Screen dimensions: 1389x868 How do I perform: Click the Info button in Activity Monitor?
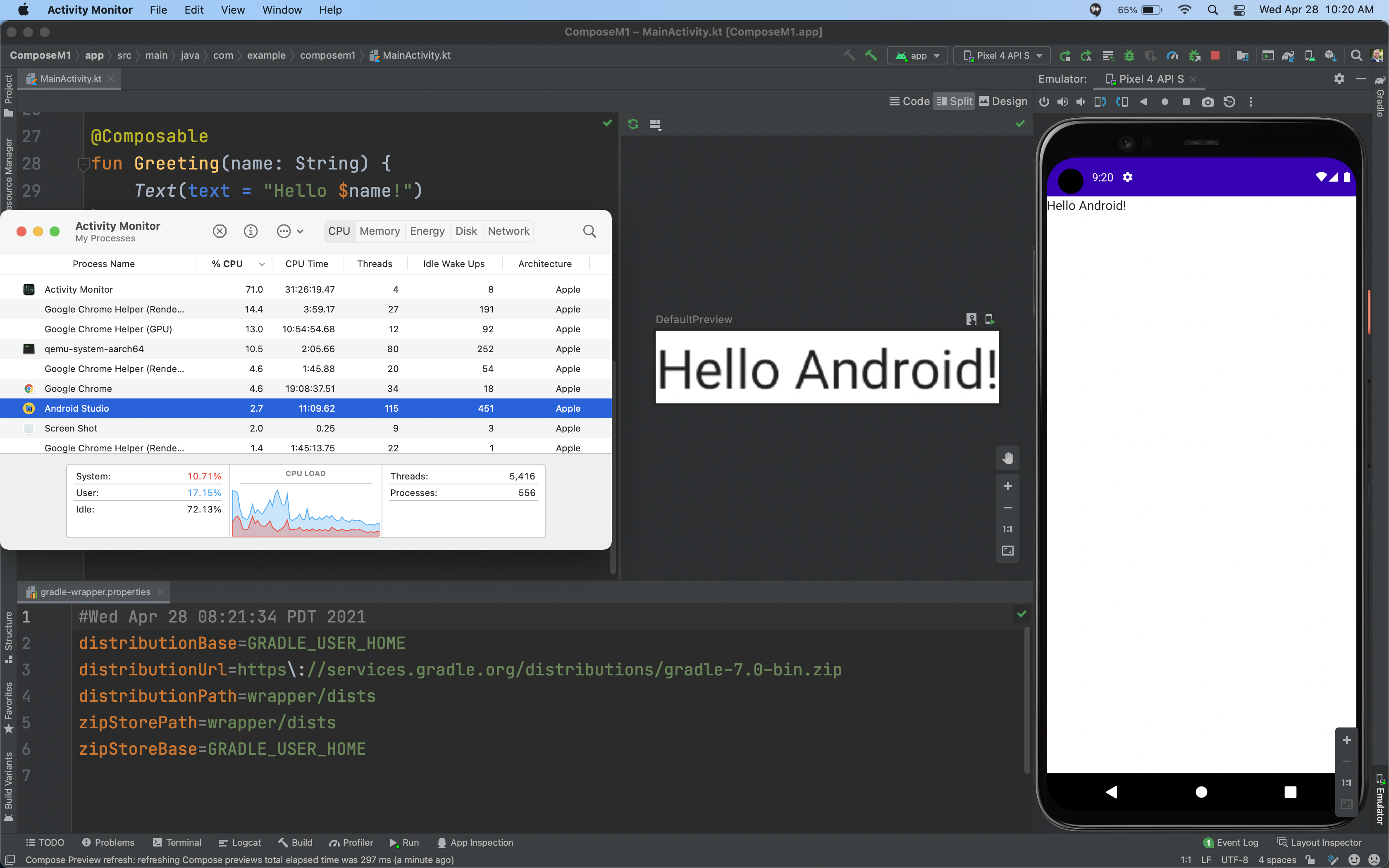coord(250,231)
